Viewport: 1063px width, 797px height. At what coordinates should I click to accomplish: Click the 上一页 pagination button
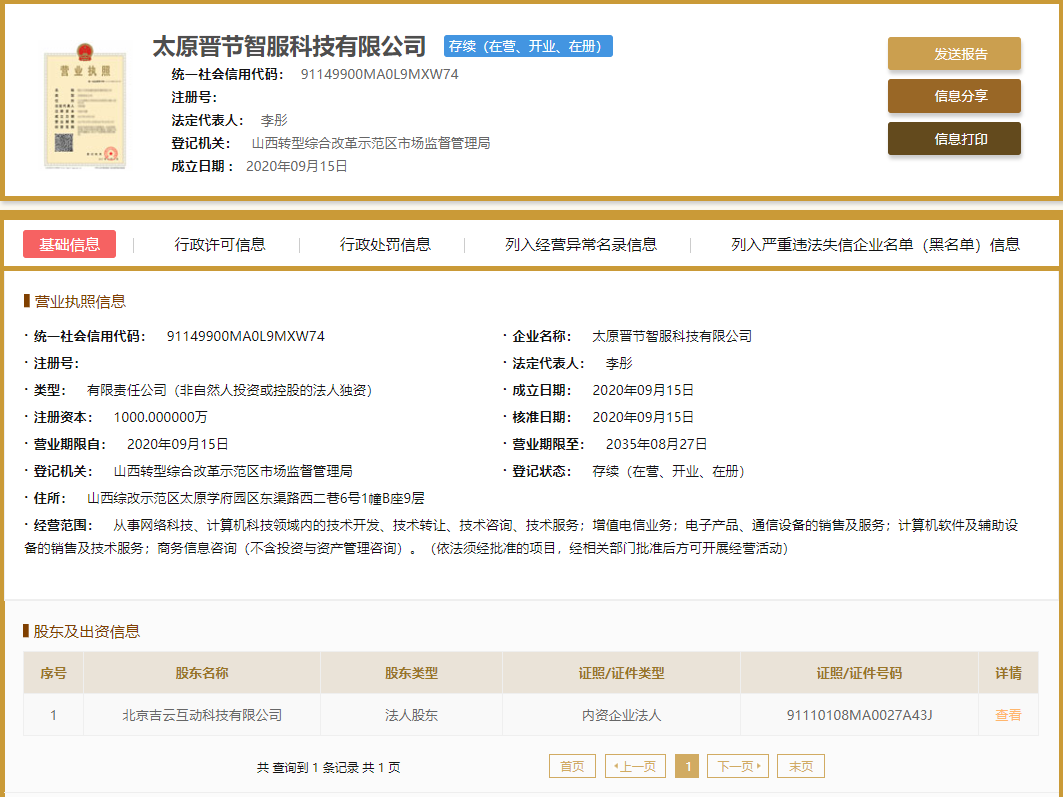point(635,766)
